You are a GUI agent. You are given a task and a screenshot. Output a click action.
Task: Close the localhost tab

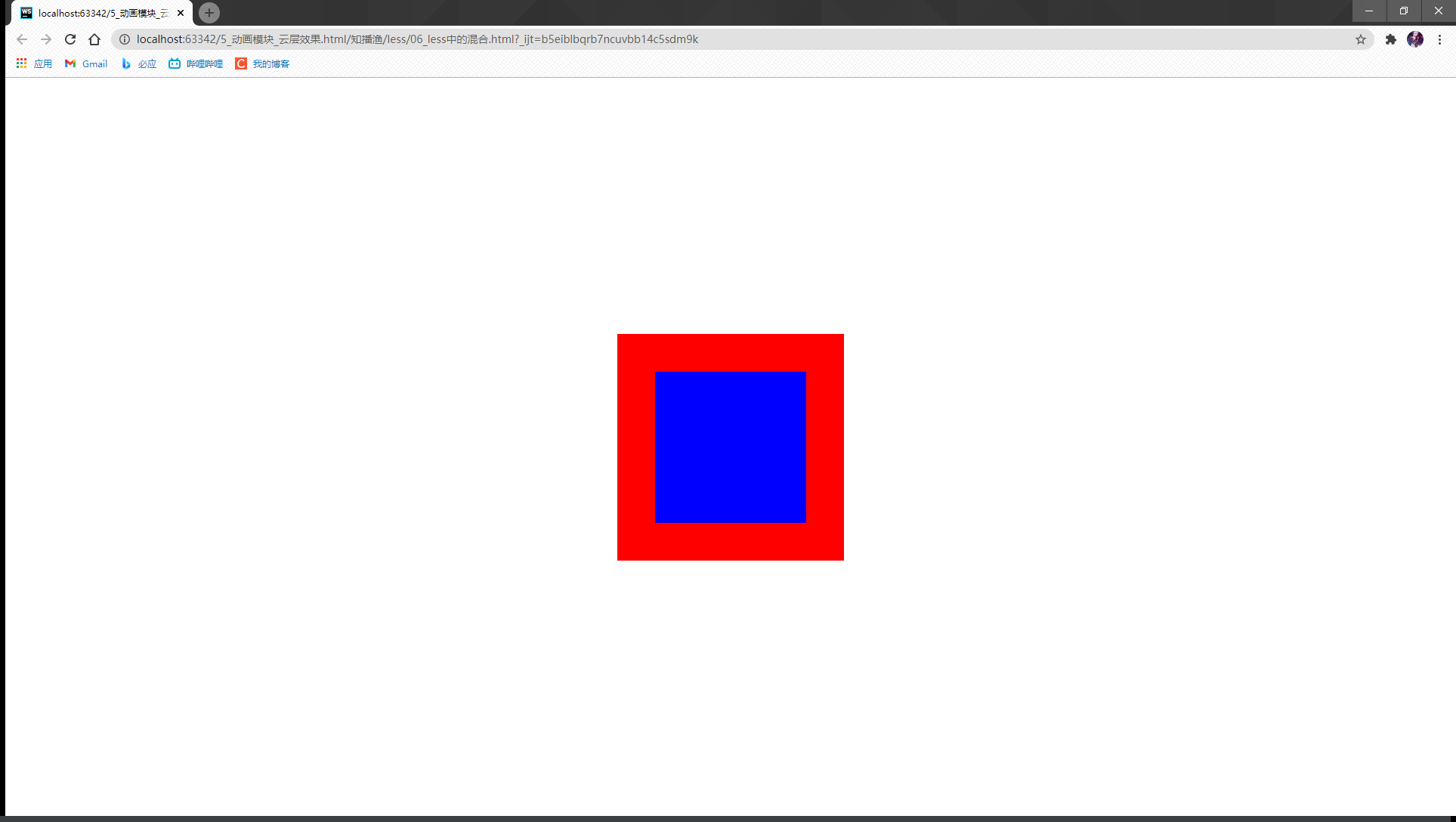(x=181, y=13)
